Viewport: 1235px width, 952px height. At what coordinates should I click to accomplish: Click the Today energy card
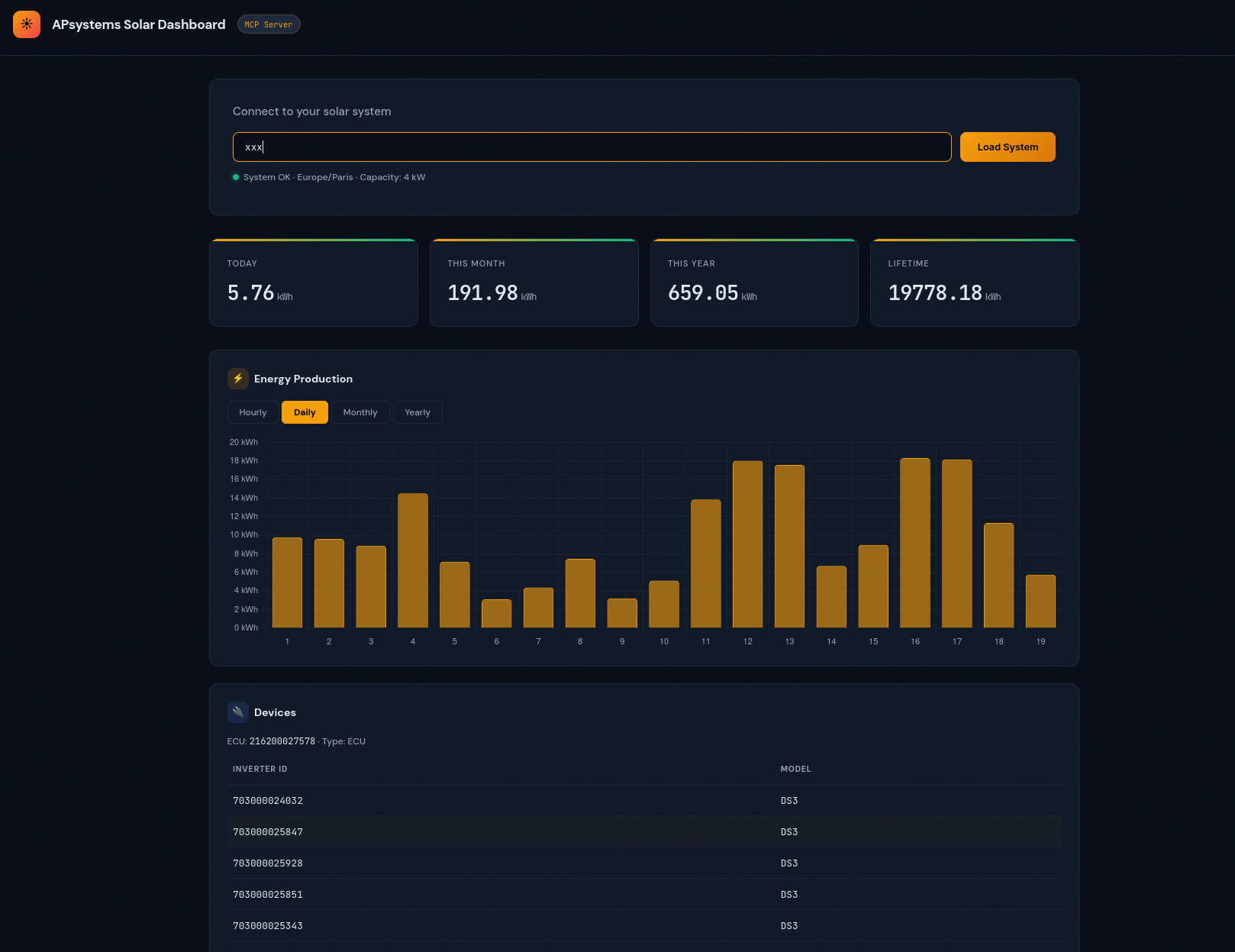point(314,283)
